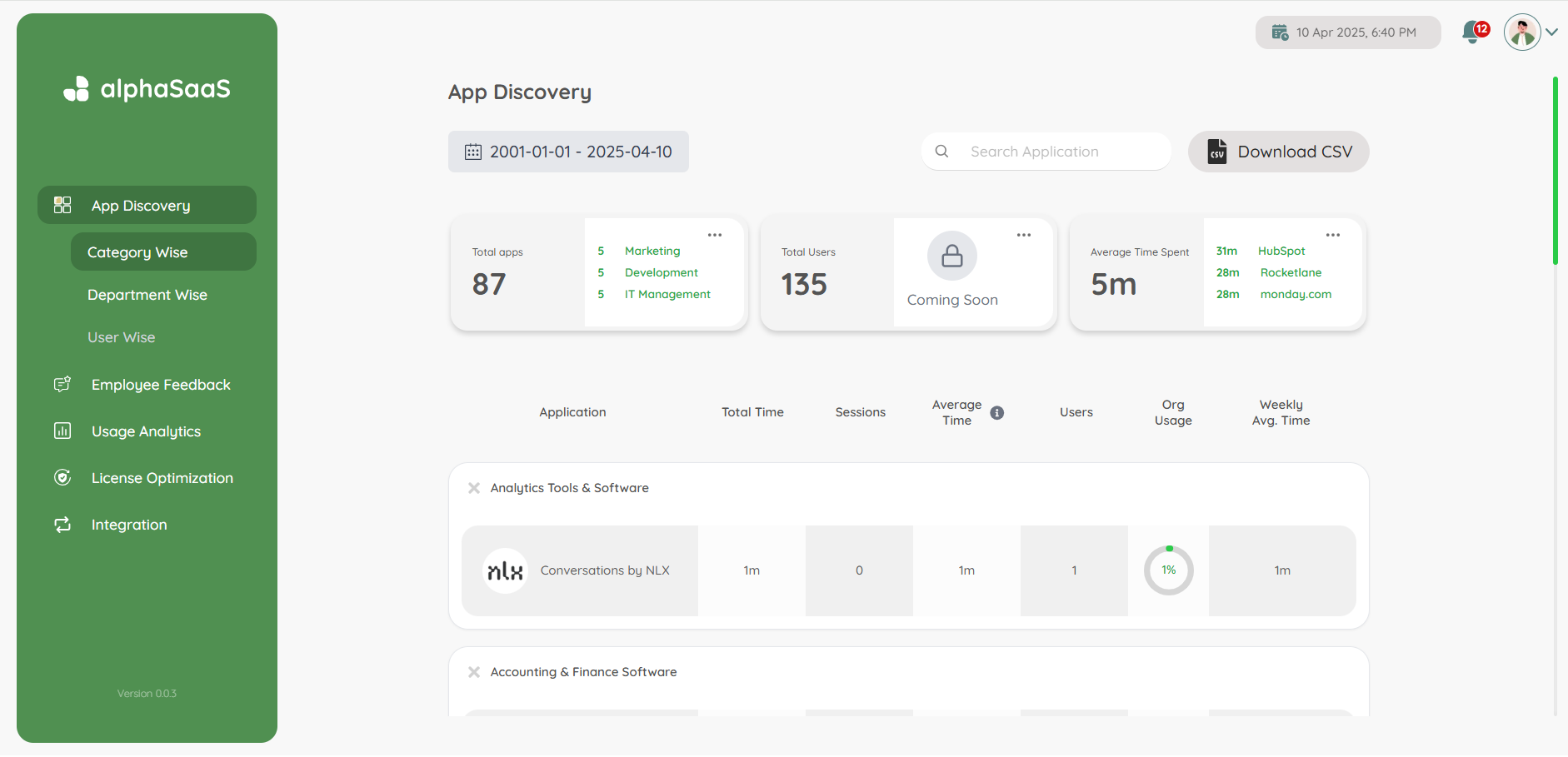
Task: Click the Org Usage column header
Action: click(x=1173, y=412)
